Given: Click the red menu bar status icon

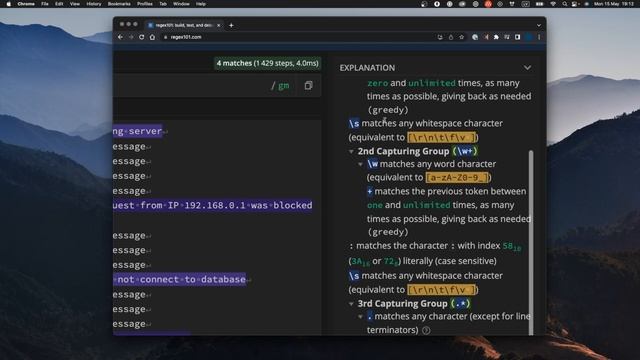Looking at the screenshot, I should point(488,4).
